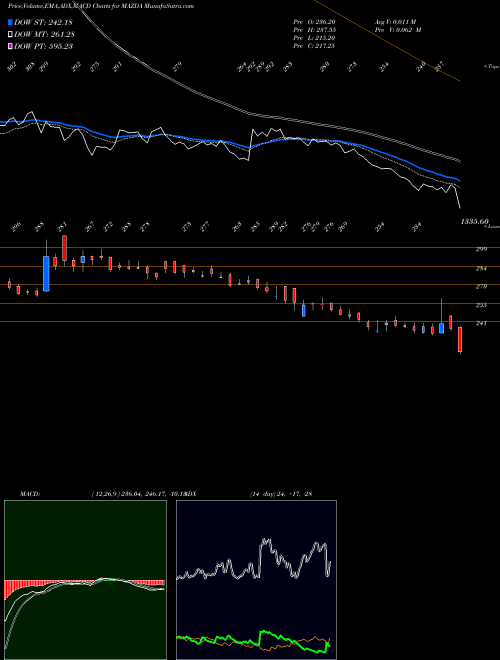The image size is (500, 660).
Task: Select the Pre O: 236.20 open value
Action: (314, 21)
